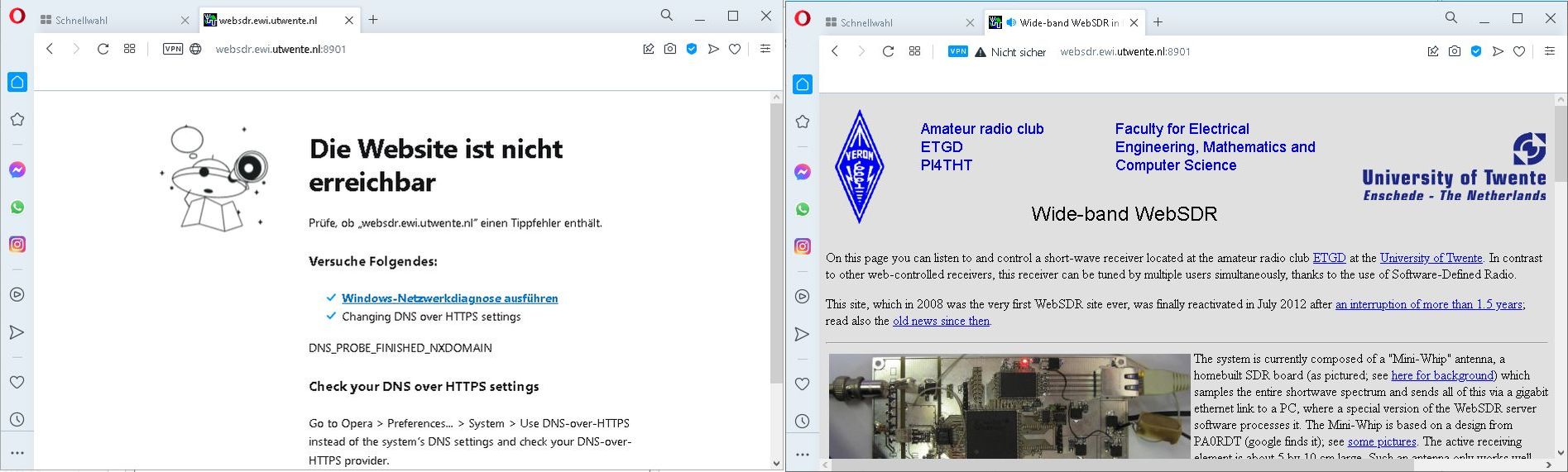Click the VERON diamond logo
Image resolution: width=1568 pixels, height=472 pixels.
[x=859, y=167]
